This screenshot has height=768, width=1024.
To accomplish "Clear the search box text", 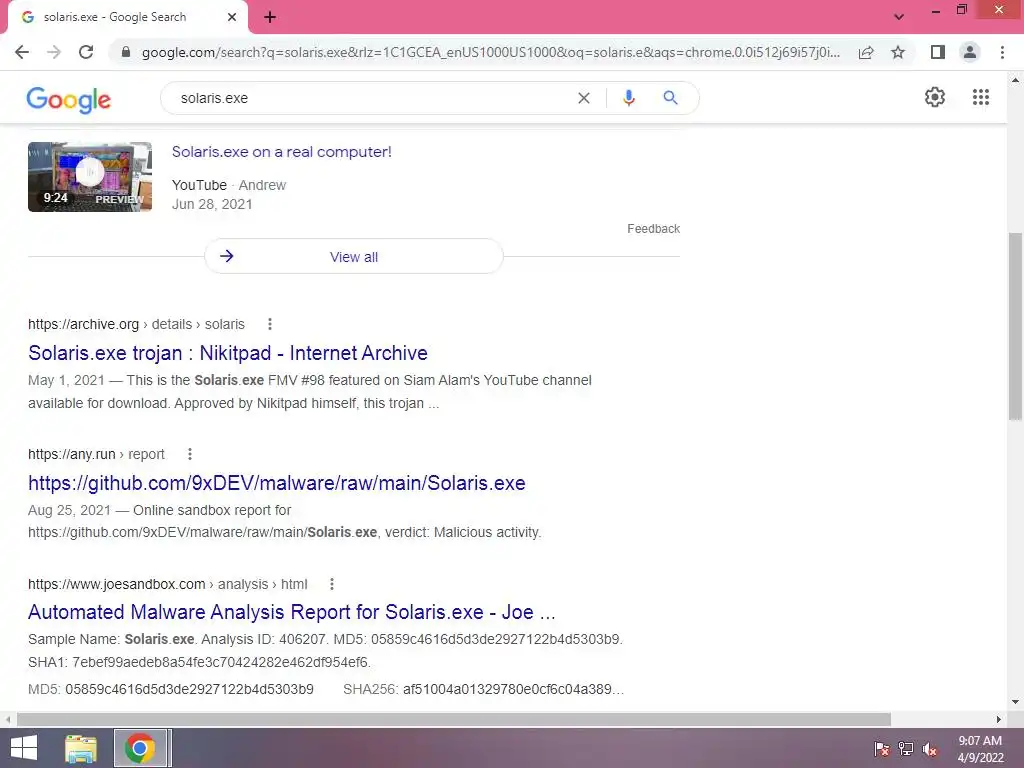I will [584, 98].
